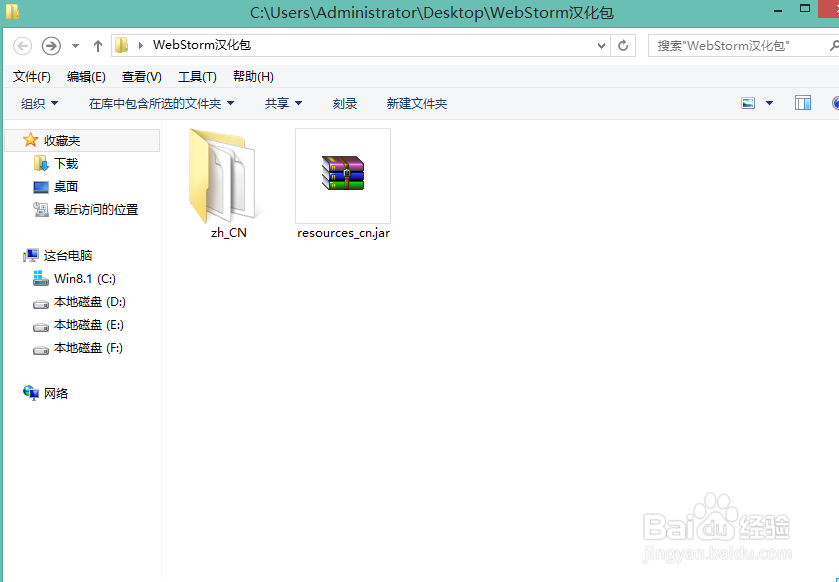Open 本地磁盘 (E:) drive
839x582 pixels.
[x=78, y=325]
